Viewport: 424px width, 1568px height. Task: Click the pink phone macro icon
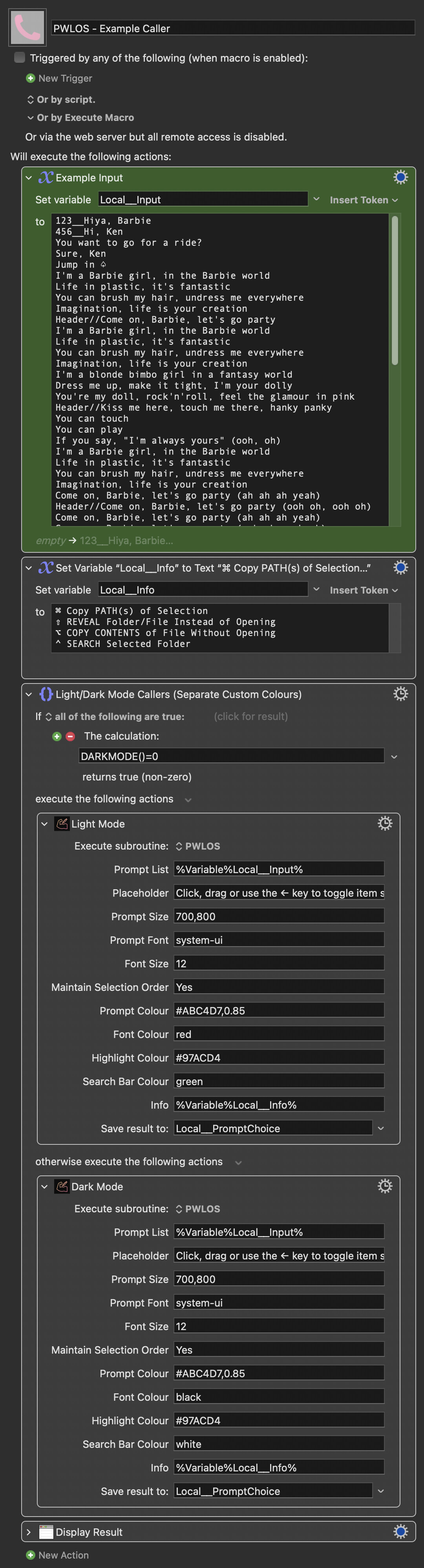click(27, 27)
